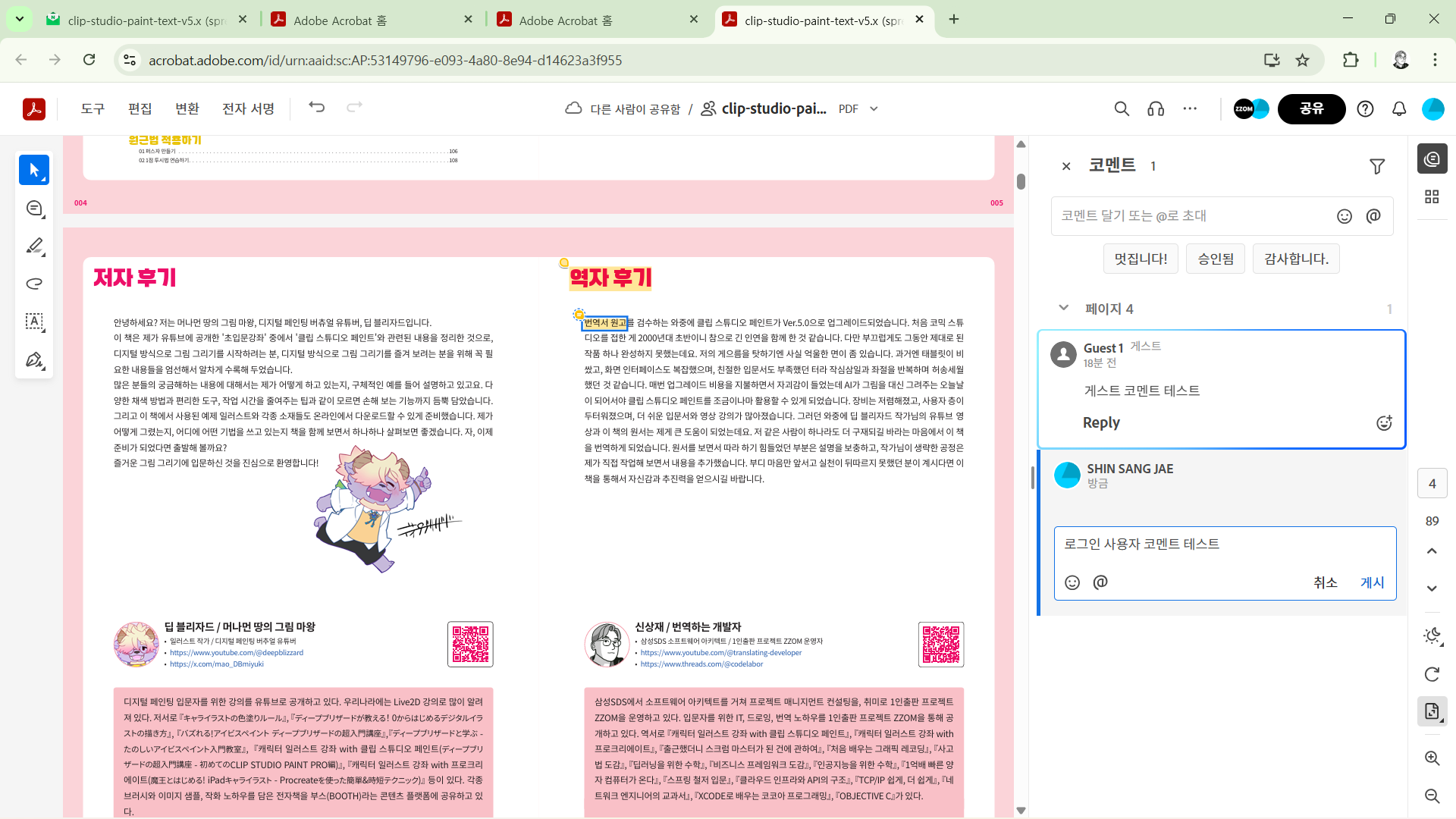Toggle the thumbnails grid panel icon
Viewport: 1456px width, 819px height.
pos(1432,197)
